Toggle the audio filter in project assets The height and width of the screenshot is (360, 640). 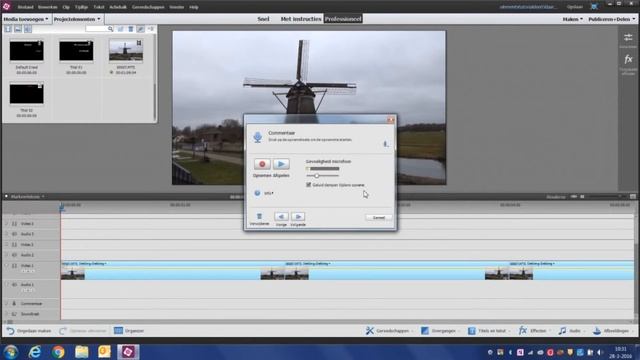28,29
